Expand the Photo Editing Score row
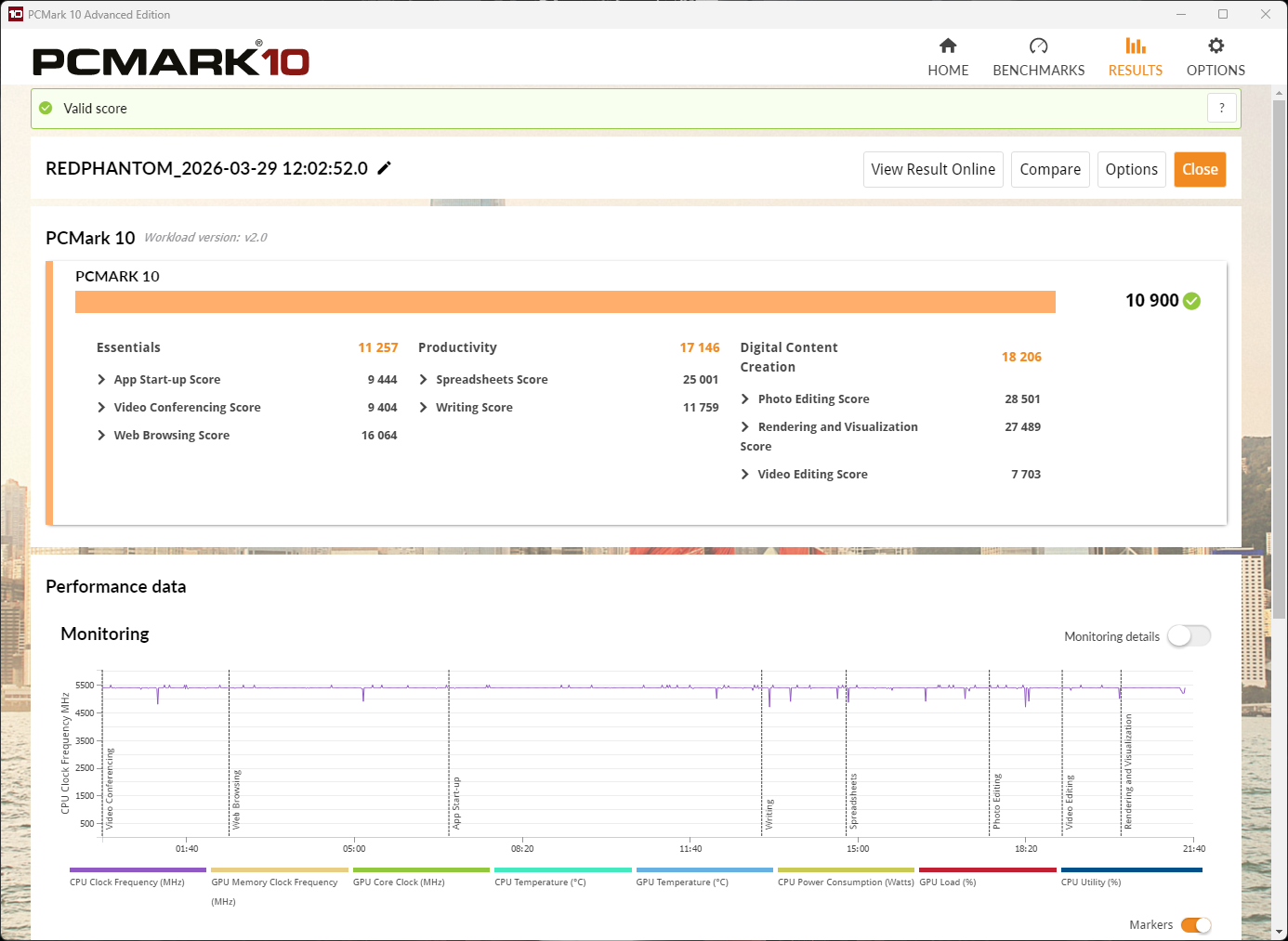Screen dimensions: 1288x941 pyautogui.click(x=745, y=399)
